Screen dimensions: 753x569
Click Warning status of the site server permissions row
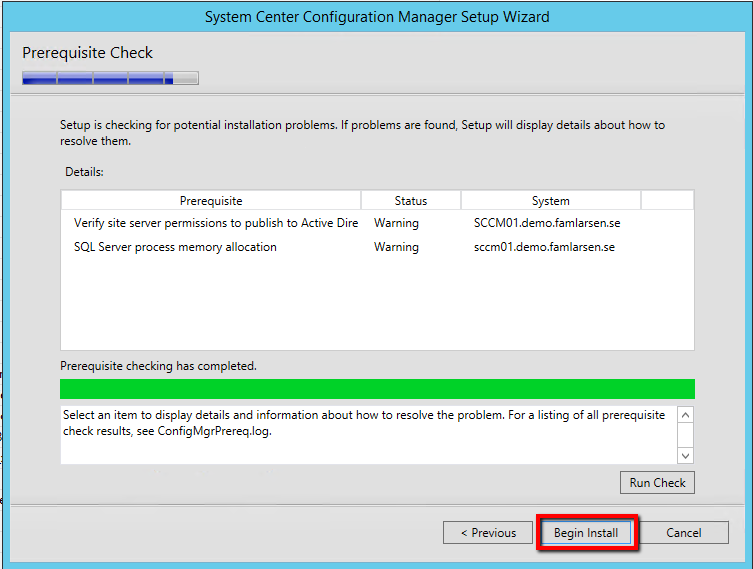[x=396, y=223]
